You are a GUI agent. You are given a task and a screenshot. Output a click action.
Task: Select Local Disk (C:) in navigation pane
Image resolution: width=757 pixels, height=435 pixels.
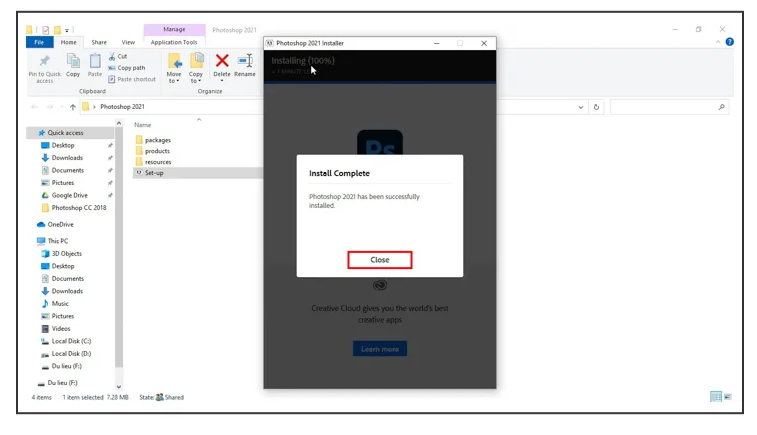coord(71,341)
